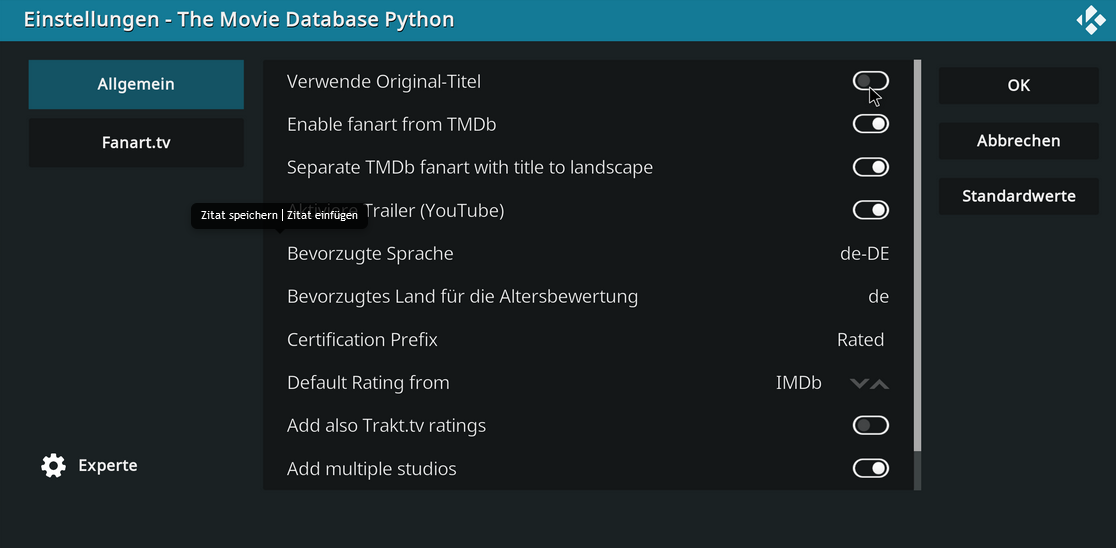Select the Default Rating from label
1116x548 pixels.
tap(368, 383)
